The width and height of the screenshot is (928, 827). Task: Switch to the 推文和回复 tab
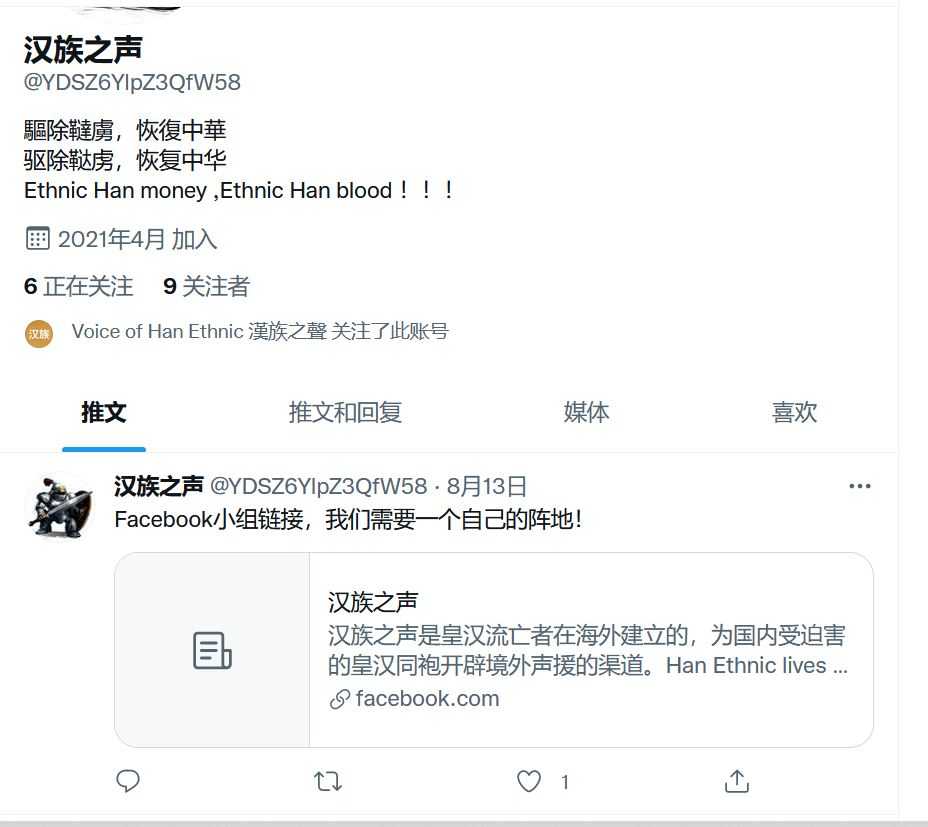coord(345,412)
